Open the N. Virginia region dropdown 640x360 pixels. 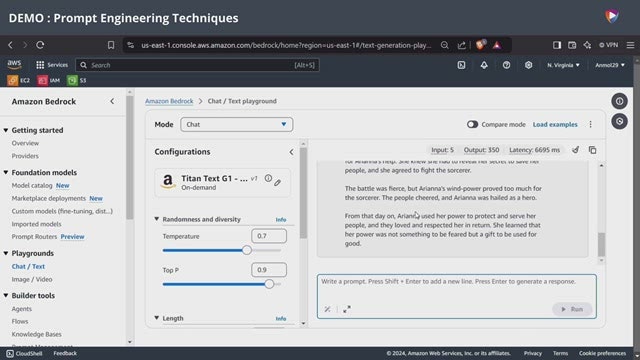point(563,65)
